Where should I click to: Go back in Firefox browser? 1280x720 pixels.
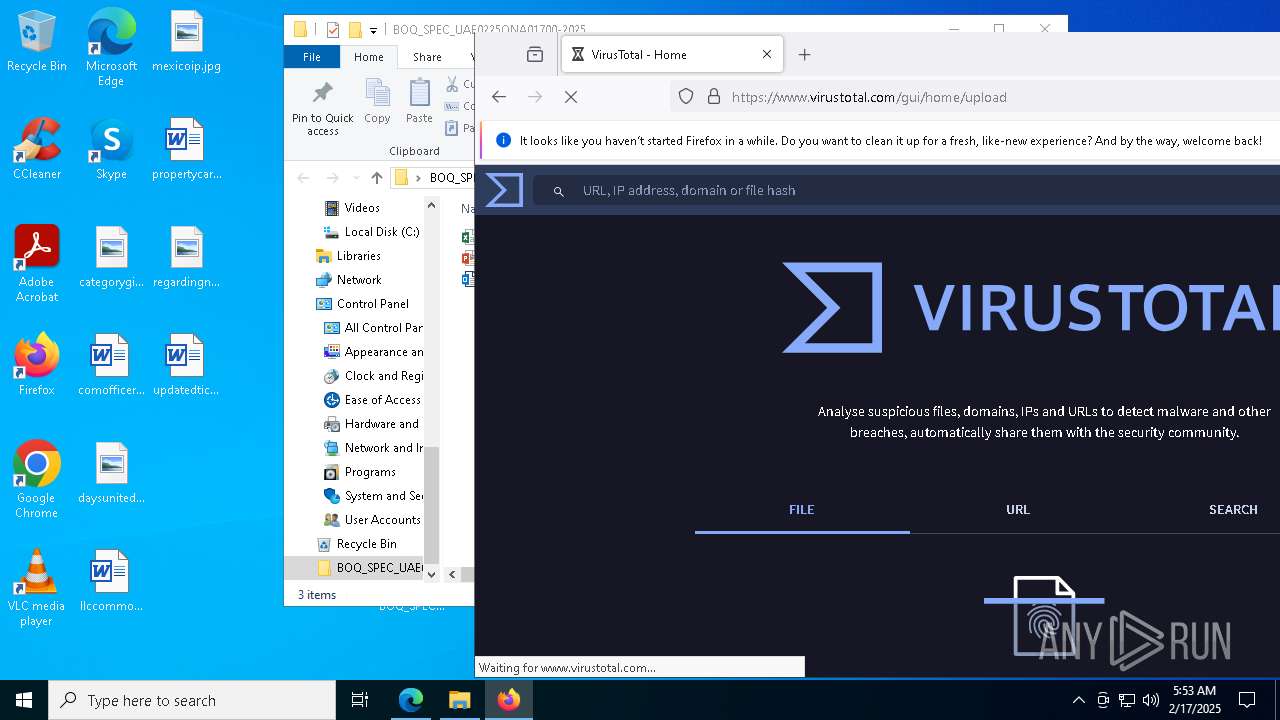tap(499, 97)
